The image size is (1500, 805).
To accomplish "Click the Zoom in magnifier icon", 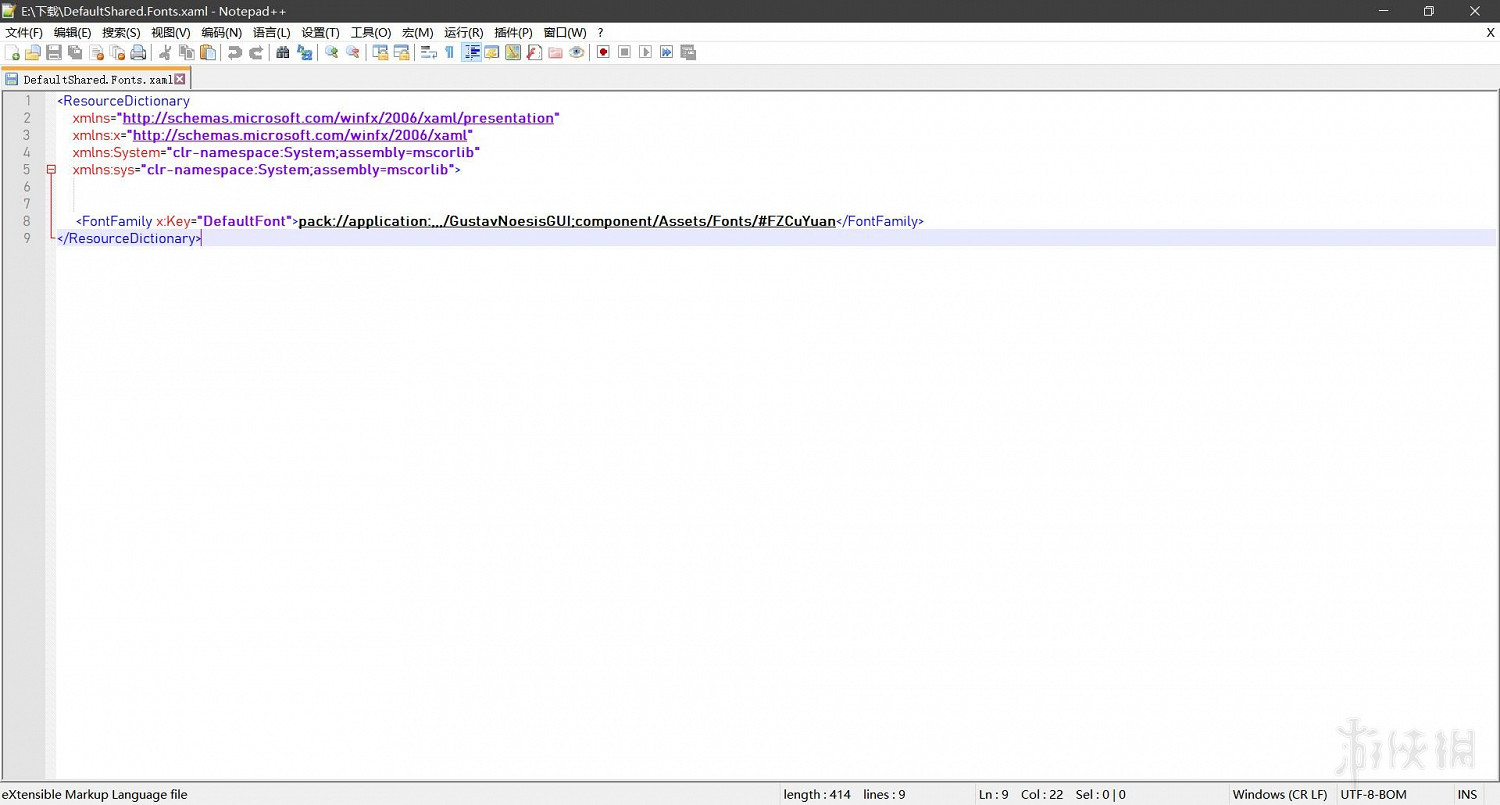I will (x=332, y=52).
